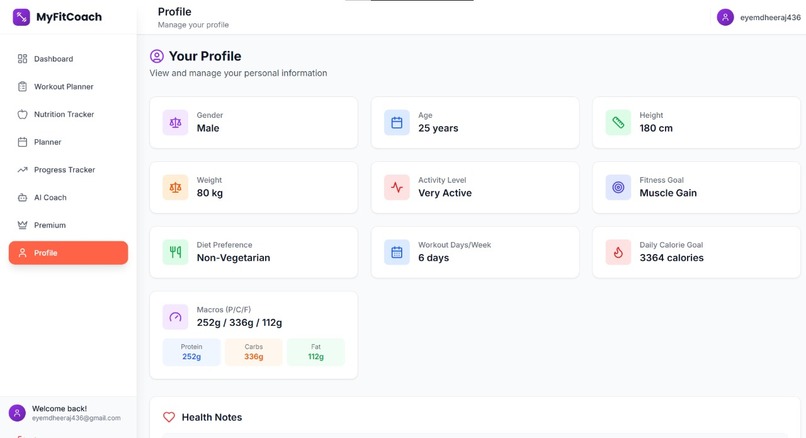Click the Height ruler icon
This screenshot has height=438, width=806.
pyautogui.click(x=618, y=122)
